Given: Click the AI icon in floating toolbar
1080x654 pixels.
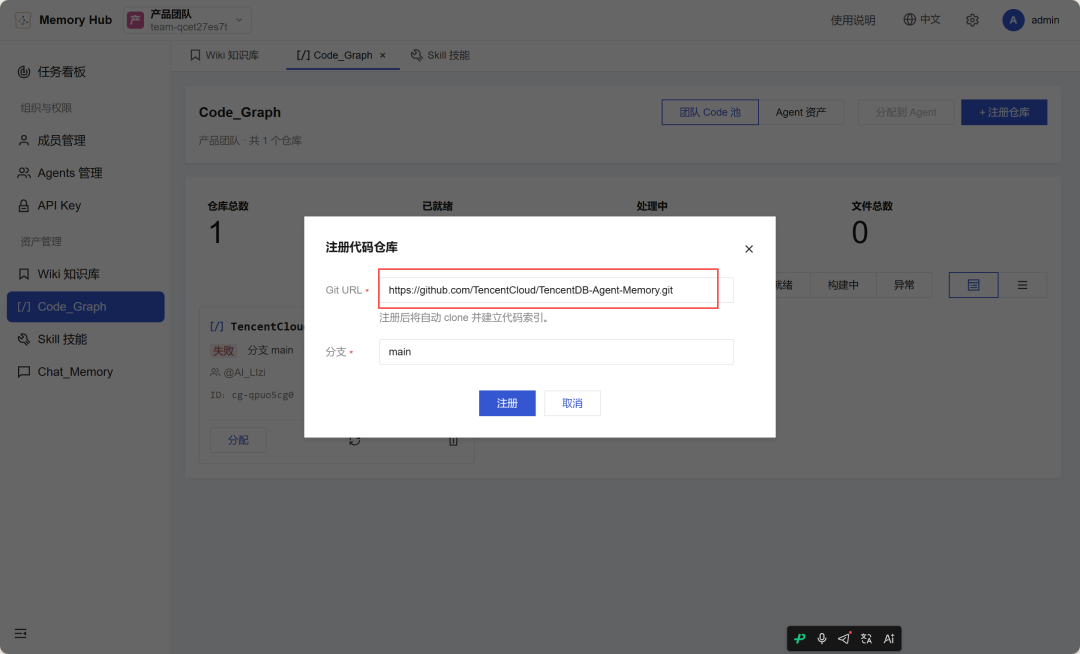Looking at the screenshot, I should pos(889,638).
